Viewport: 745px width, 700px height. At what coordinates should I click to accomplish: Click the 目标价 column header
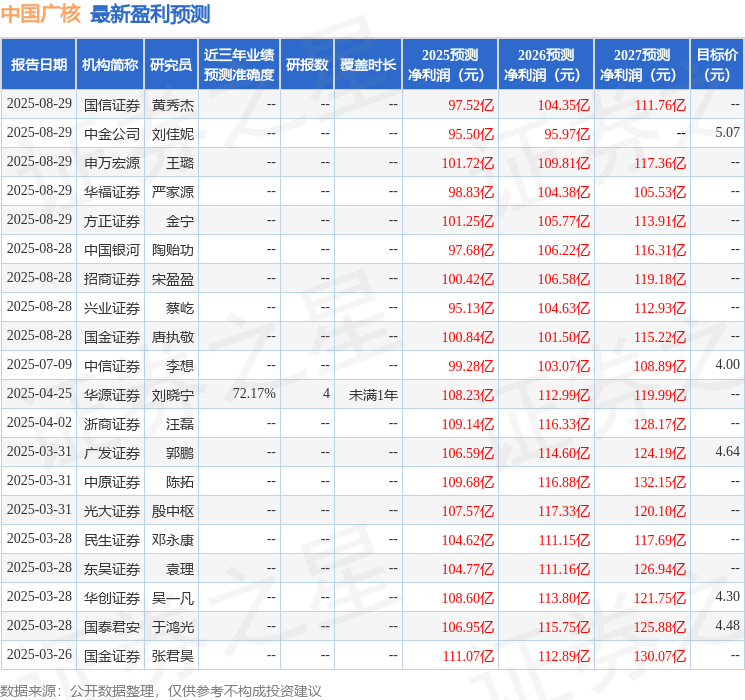[717, 65]
